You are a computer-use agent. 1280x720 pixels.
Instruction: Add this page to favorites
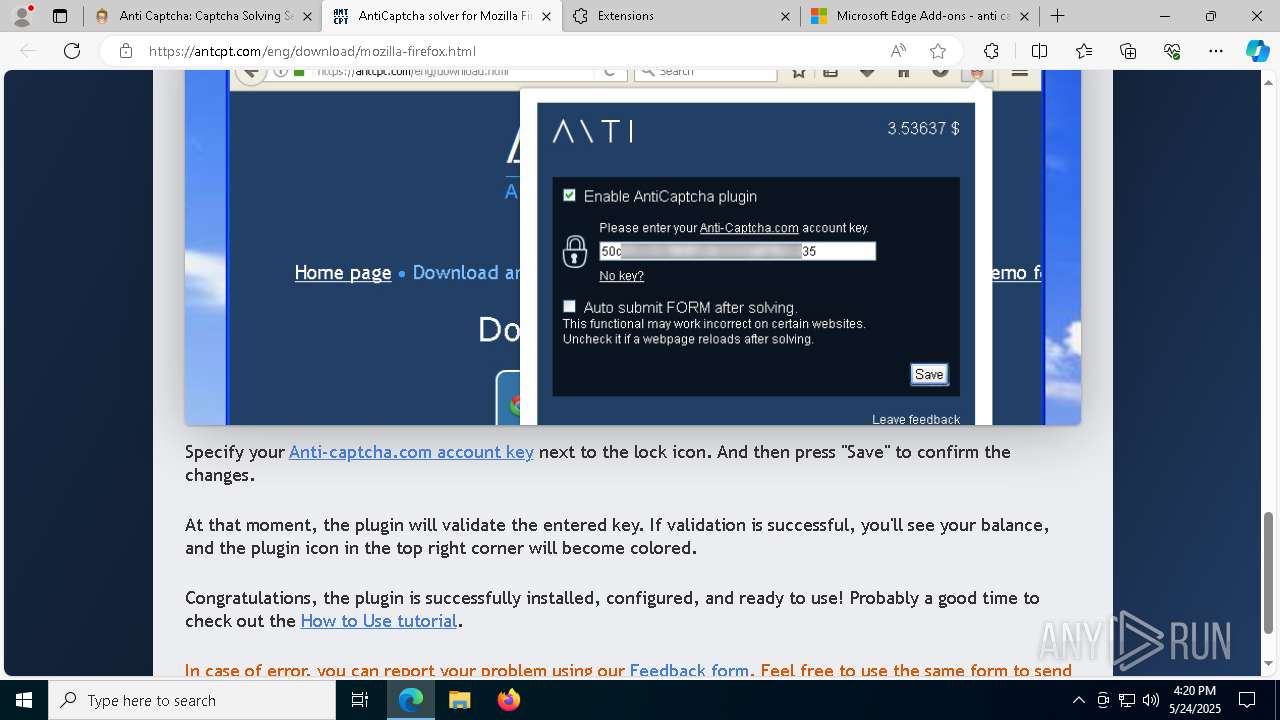(x=937, y=51)
